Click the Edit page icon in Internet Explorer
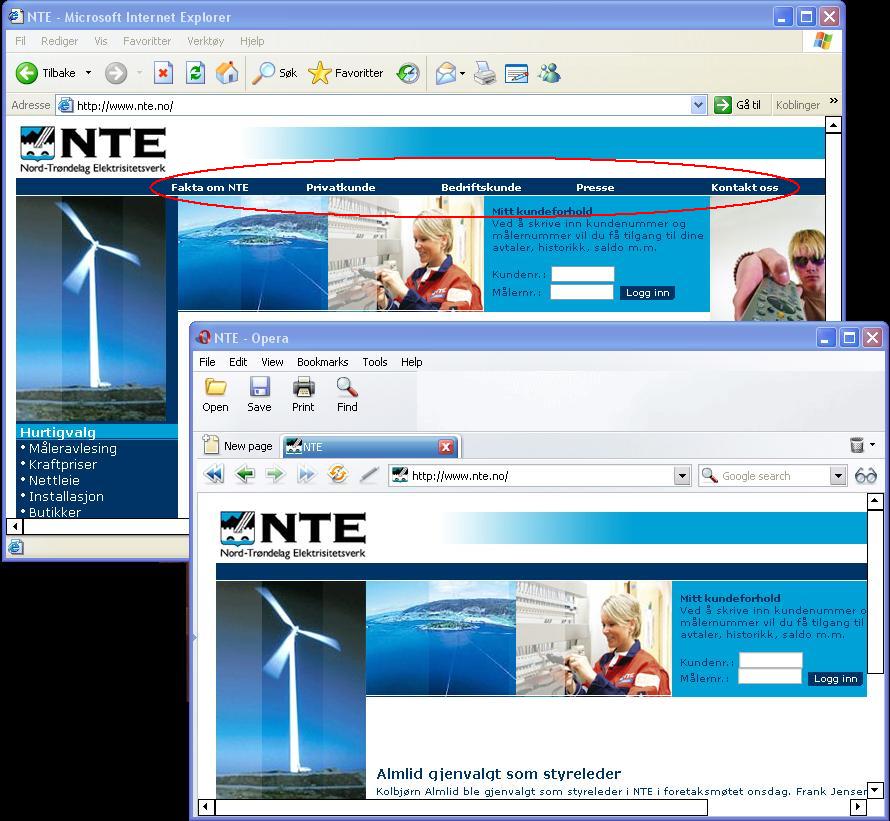 [517, 74]
